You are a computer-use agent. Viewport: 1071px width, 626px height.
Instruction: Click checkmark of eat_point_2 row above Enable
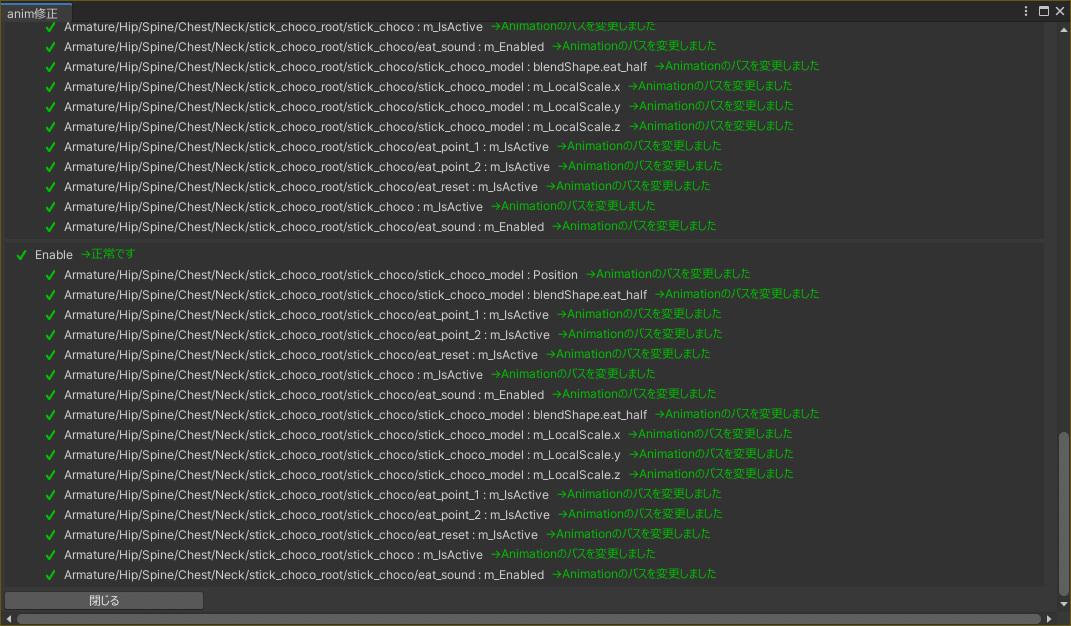point(50,167)
